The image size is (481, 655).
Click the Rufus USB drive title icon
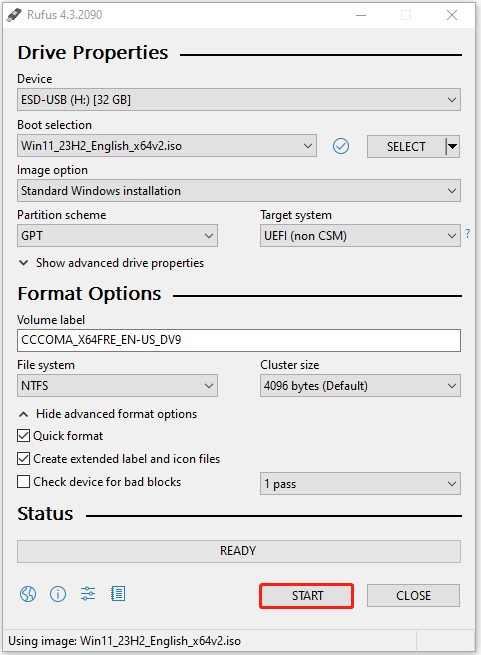click(x=14, y=15)
